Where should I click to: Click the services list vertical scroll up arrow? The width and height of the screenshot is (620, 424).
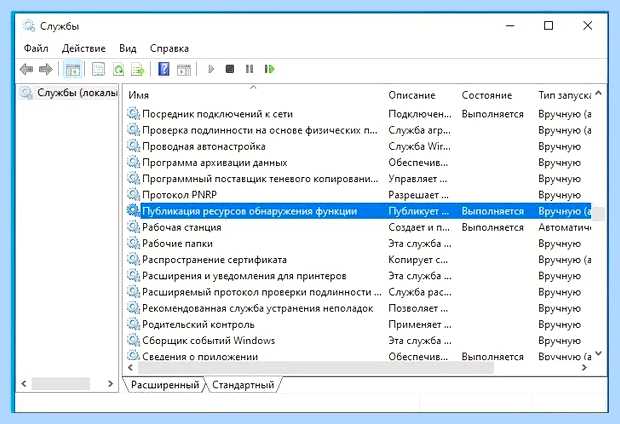[599, 93]
